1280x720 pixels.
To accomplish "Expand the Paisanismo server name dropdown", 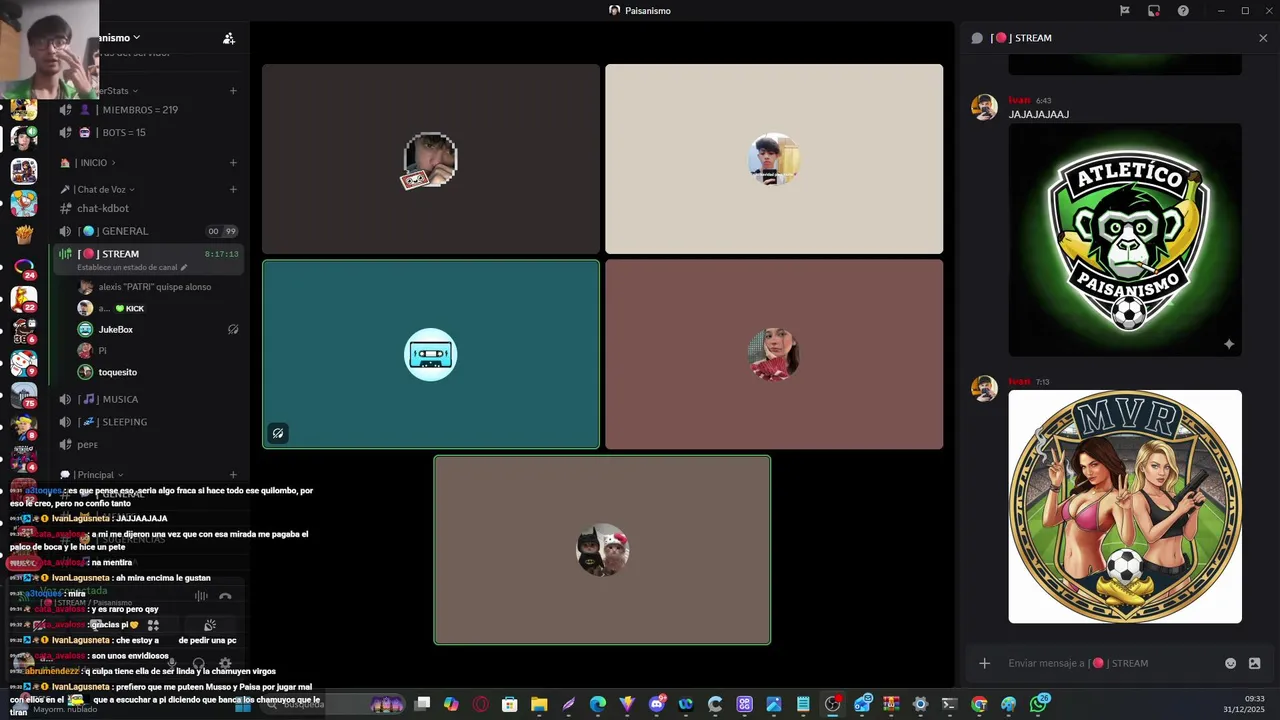I will pyautogui.click(x=120, y=38).
